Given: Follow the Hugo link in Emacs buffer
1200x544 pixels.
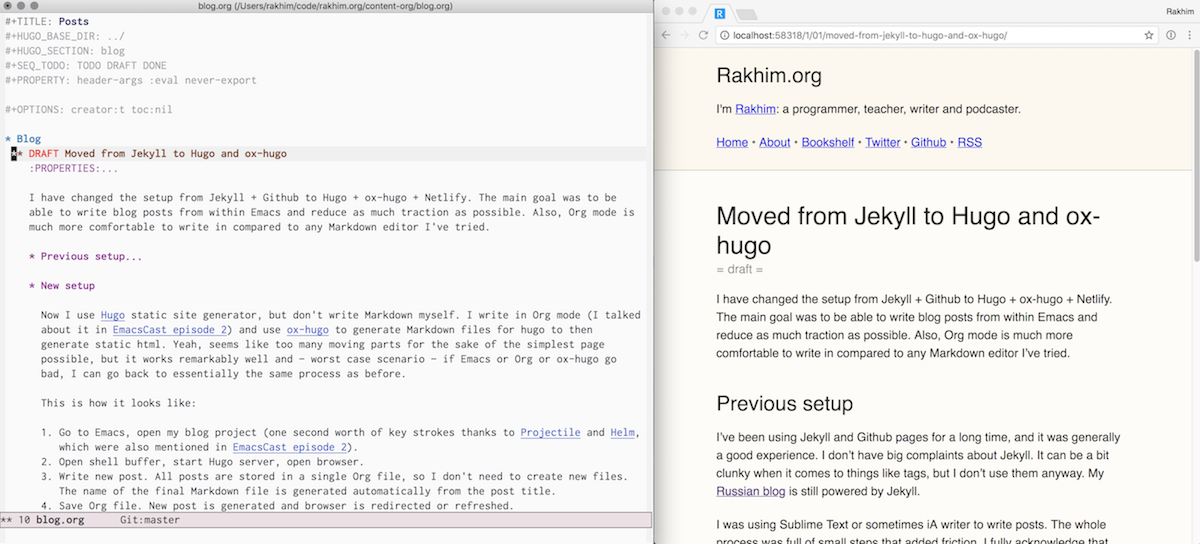Looking at the screenshot, I should tap(113, 315).
